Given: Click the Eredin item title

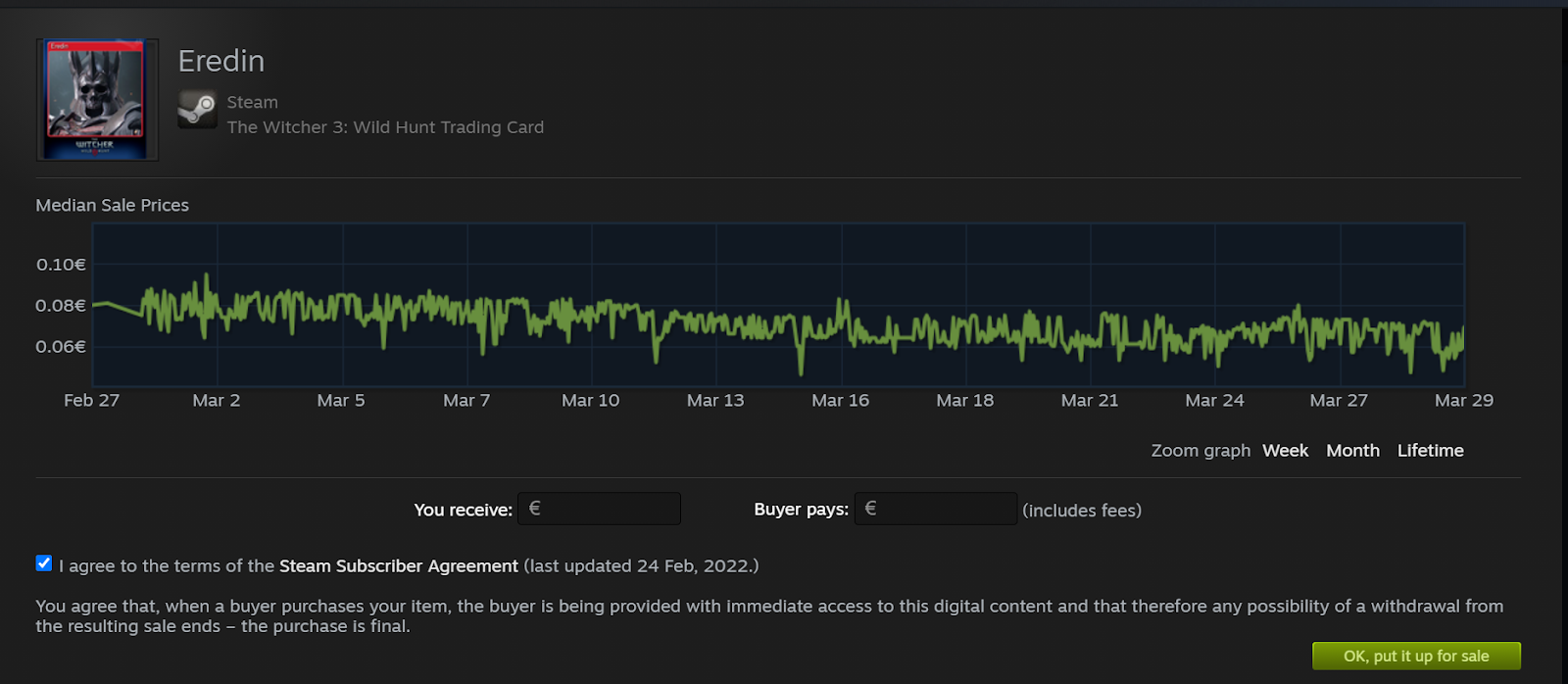Looking at the screenshot, I should click(x=221, y=61).
